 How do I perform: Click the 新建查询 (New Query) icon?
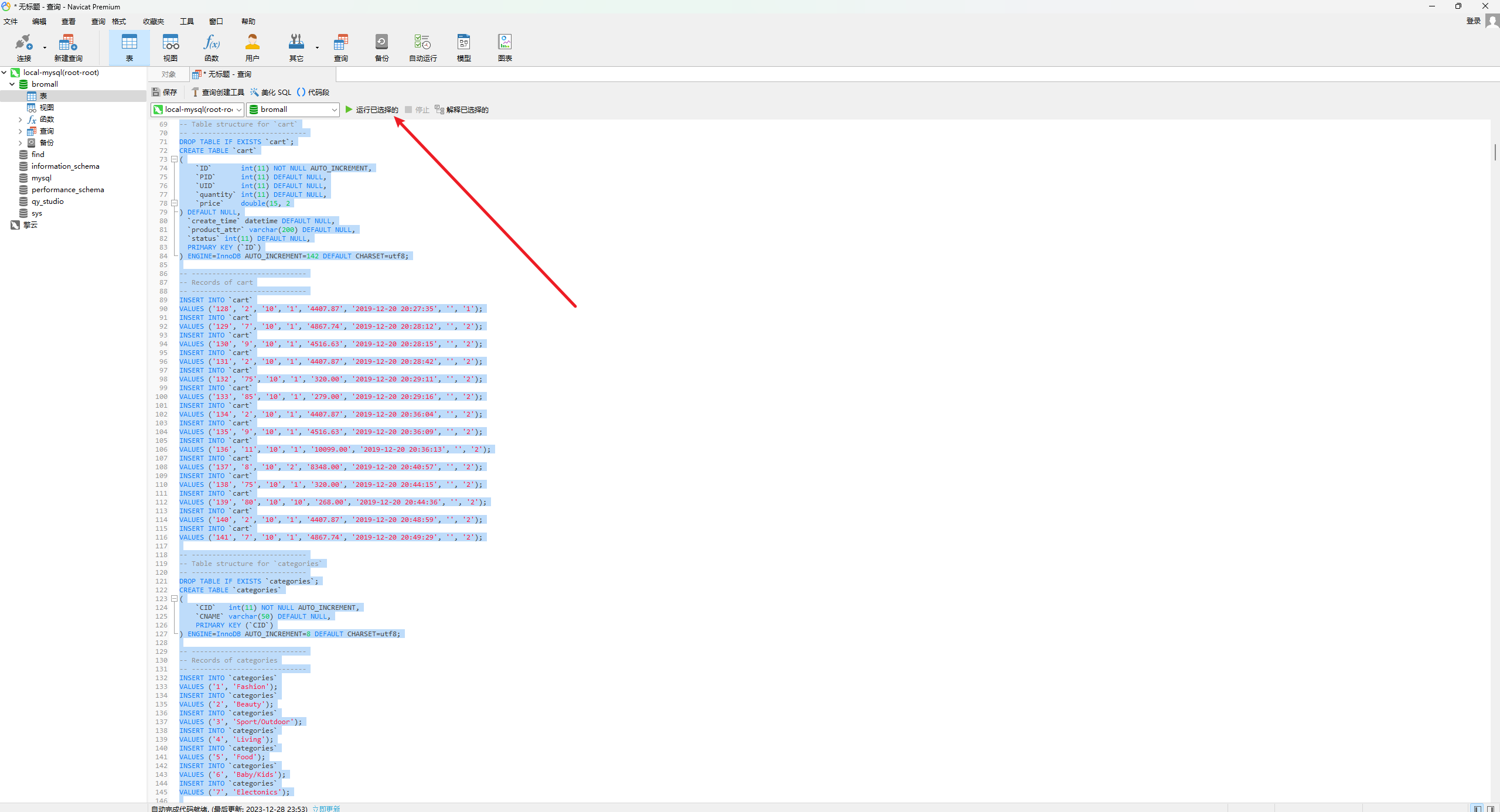click(x=68, y=47)
